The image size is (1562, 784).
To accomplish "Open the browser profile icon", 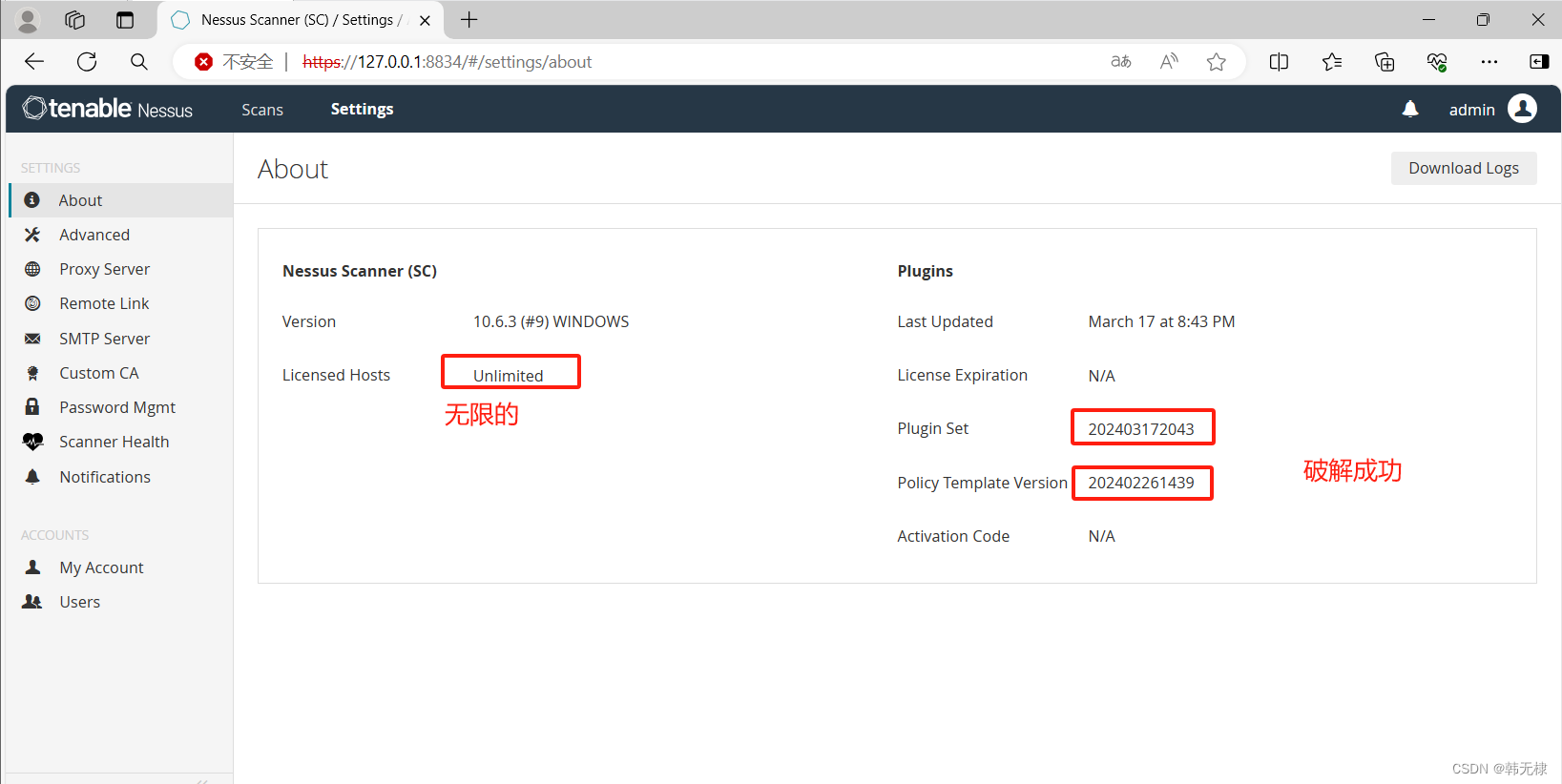I will pos(28,20).
